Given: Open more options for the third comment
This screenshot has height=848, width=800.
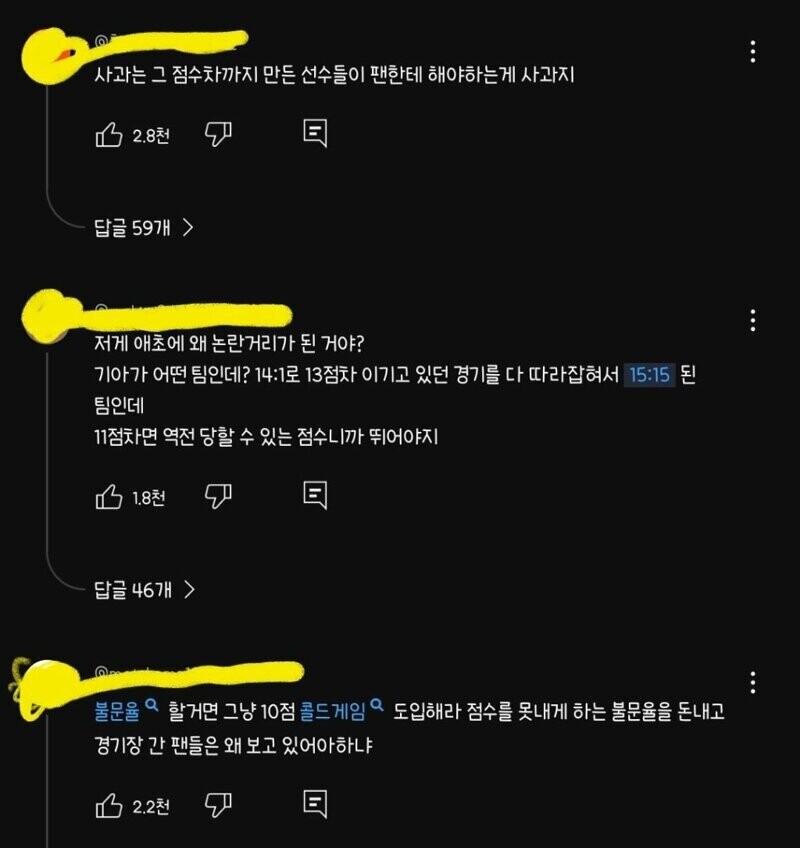Looking at the screenshot, I should [752, 683].
